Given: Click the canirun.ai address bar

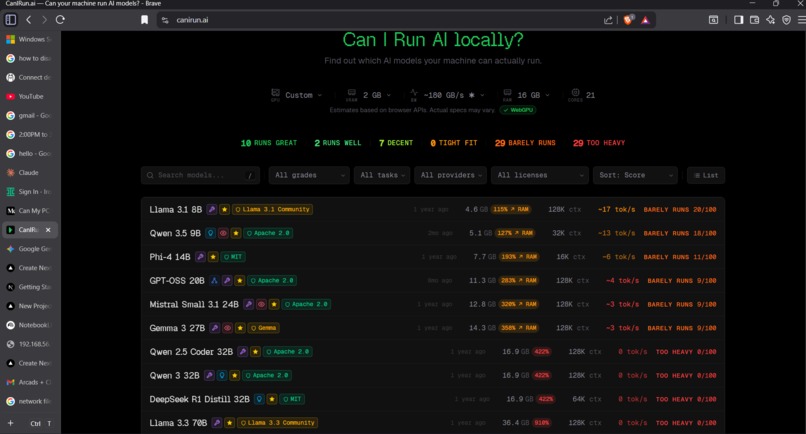Looking at the screenshot, I should click(x=380, y=20).
